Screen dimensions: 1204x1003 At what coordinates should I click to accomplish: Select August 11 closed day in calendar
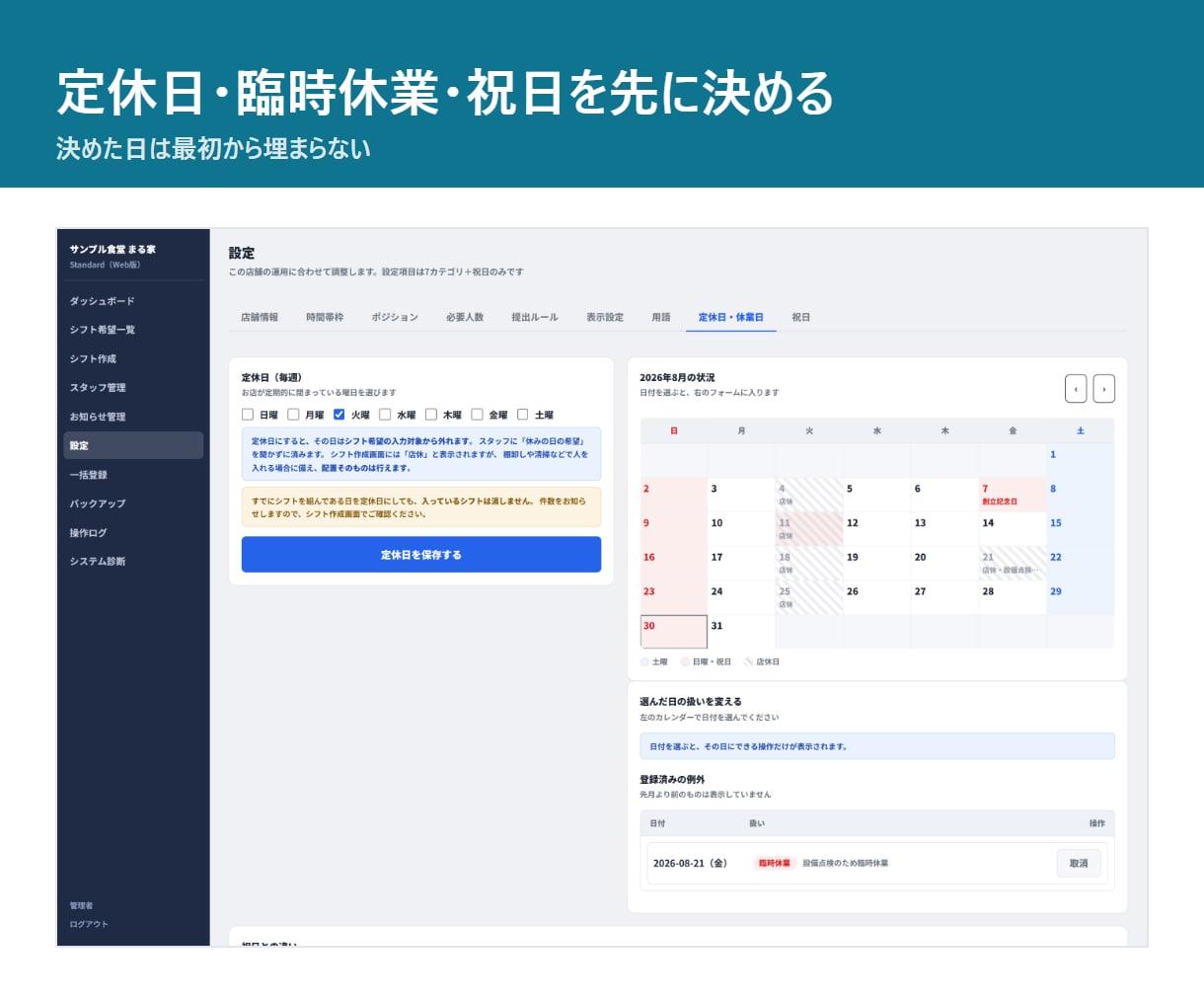click(809, 529)
